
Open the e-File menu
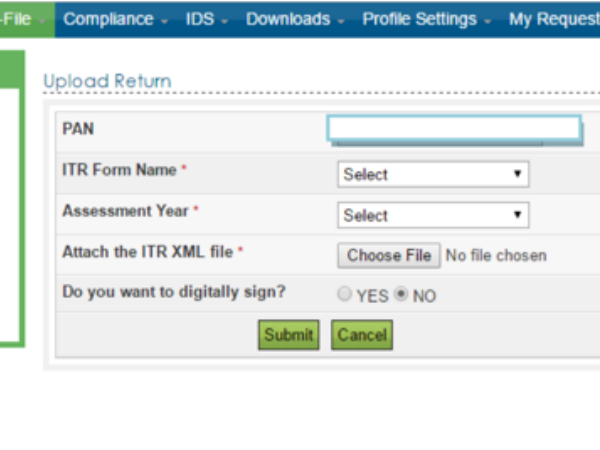click(x=22, y=19)
